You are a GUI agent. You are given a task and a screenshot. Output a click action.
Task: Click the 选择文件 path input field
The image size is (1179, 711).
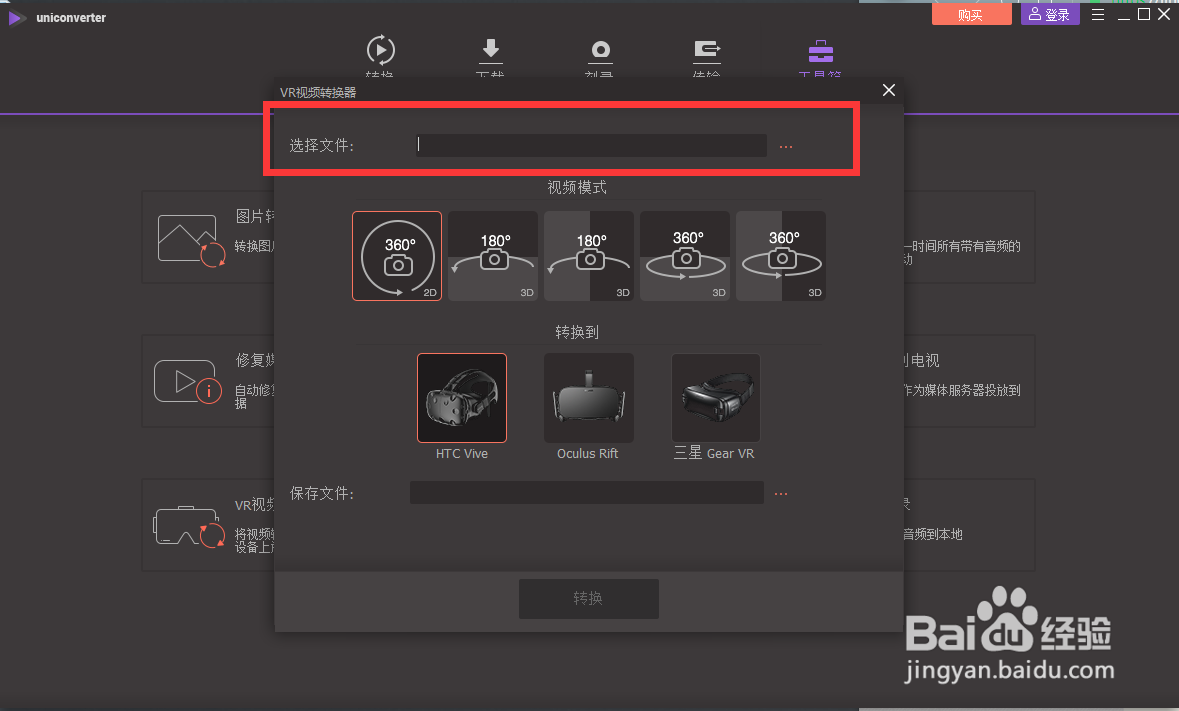click(x=591, y=145)
